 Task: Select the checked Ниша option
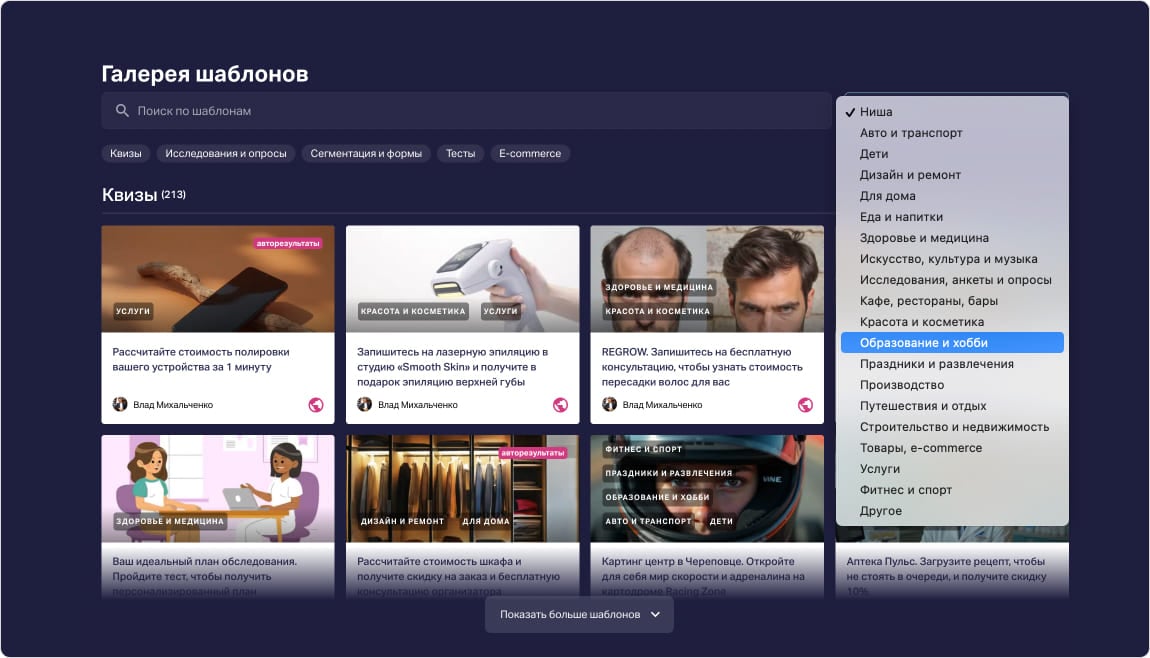tap(876, 112)
